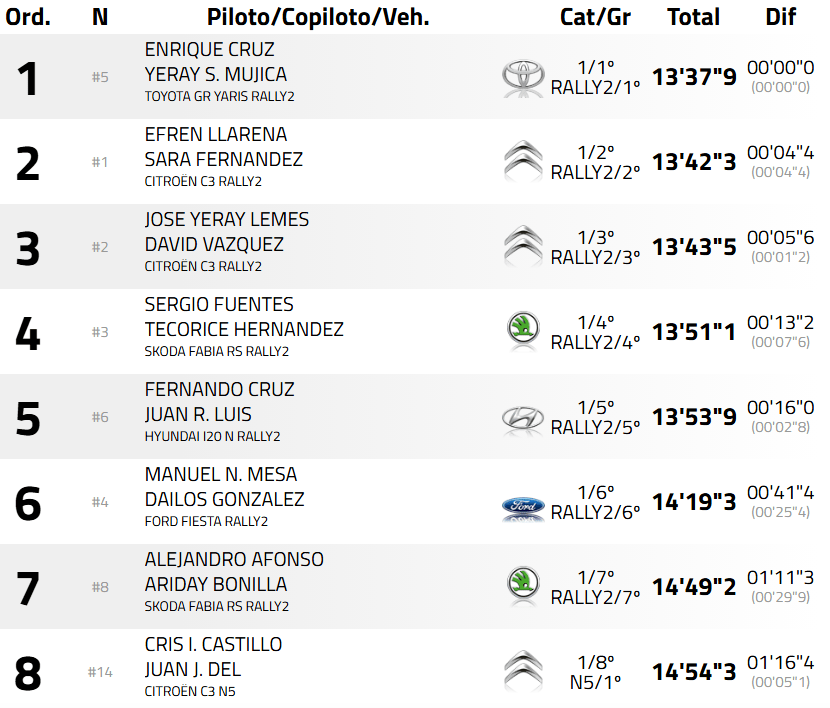Click the Dif column header
The image size is (830, 708).
tap(780, 17)
